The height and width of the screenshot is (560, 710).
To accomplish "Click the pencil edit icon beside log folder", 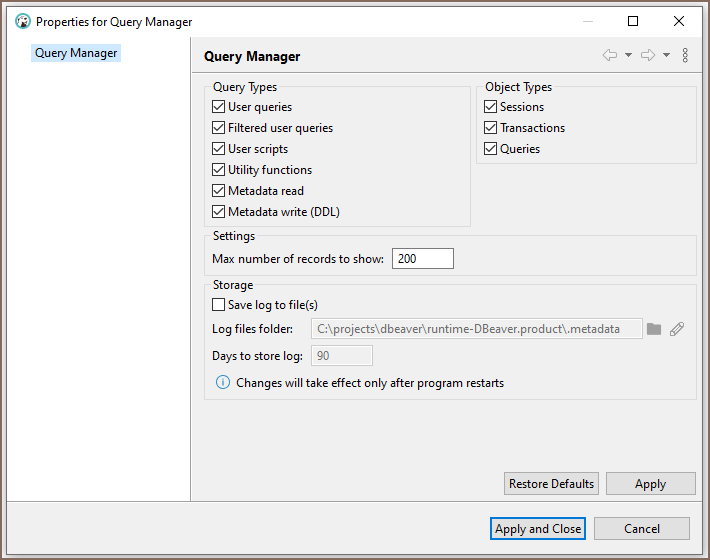I will pos(677,329).
